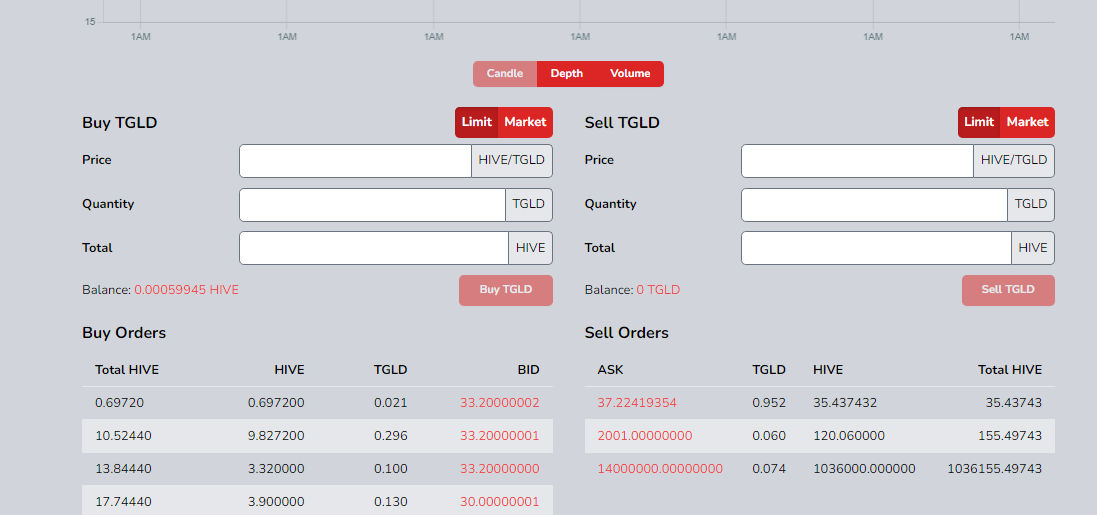This screenshot has height=515, width=1097.
Task: Select the 2001.00000000 ask price
Action: (645, 436)
